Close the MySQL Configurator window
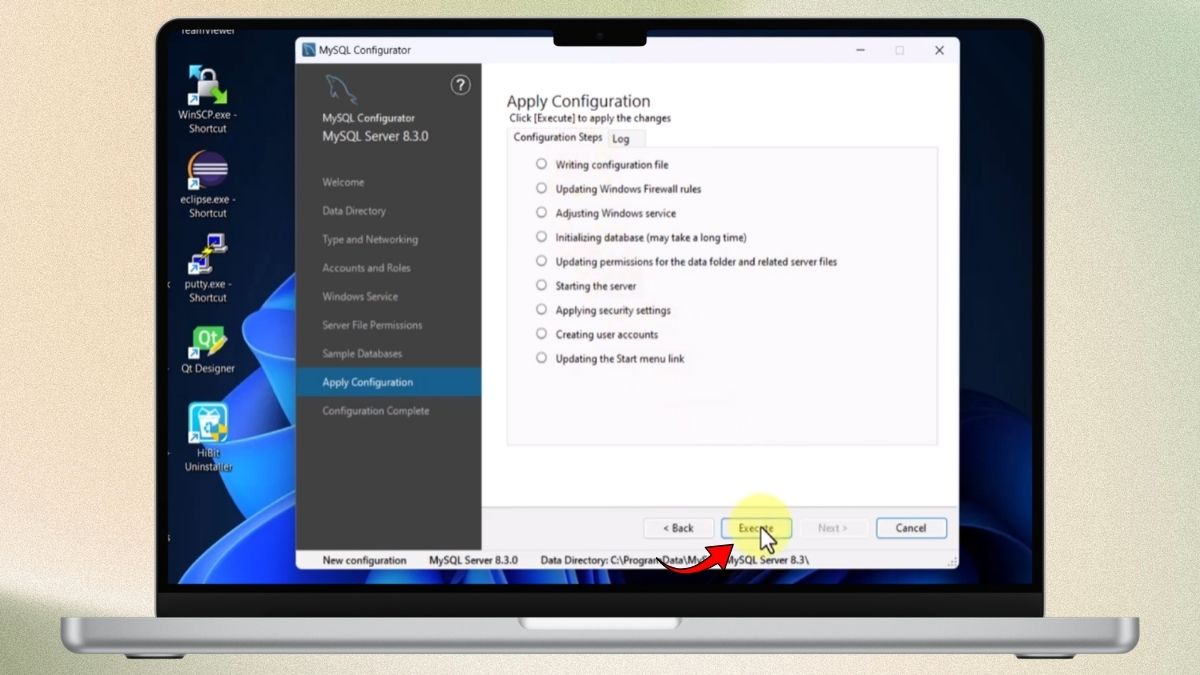 [x=939, y=50]
